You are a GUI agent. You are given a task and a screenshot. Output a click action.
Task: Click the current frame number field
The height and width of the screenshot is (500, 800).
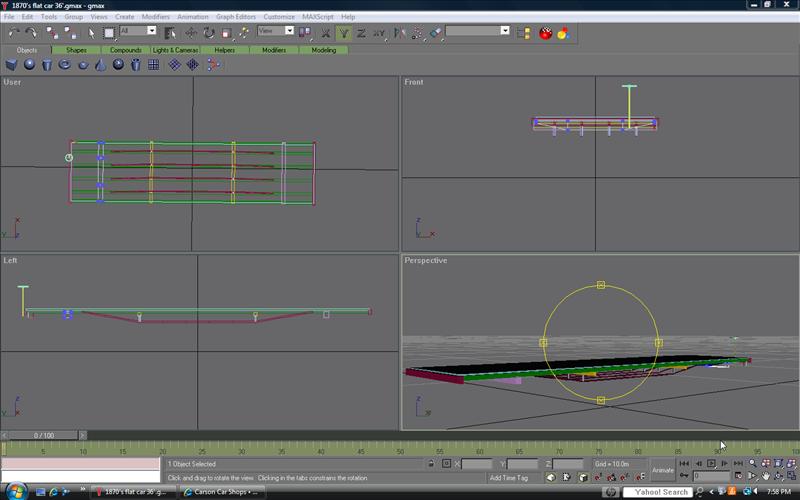click(711, 476)
